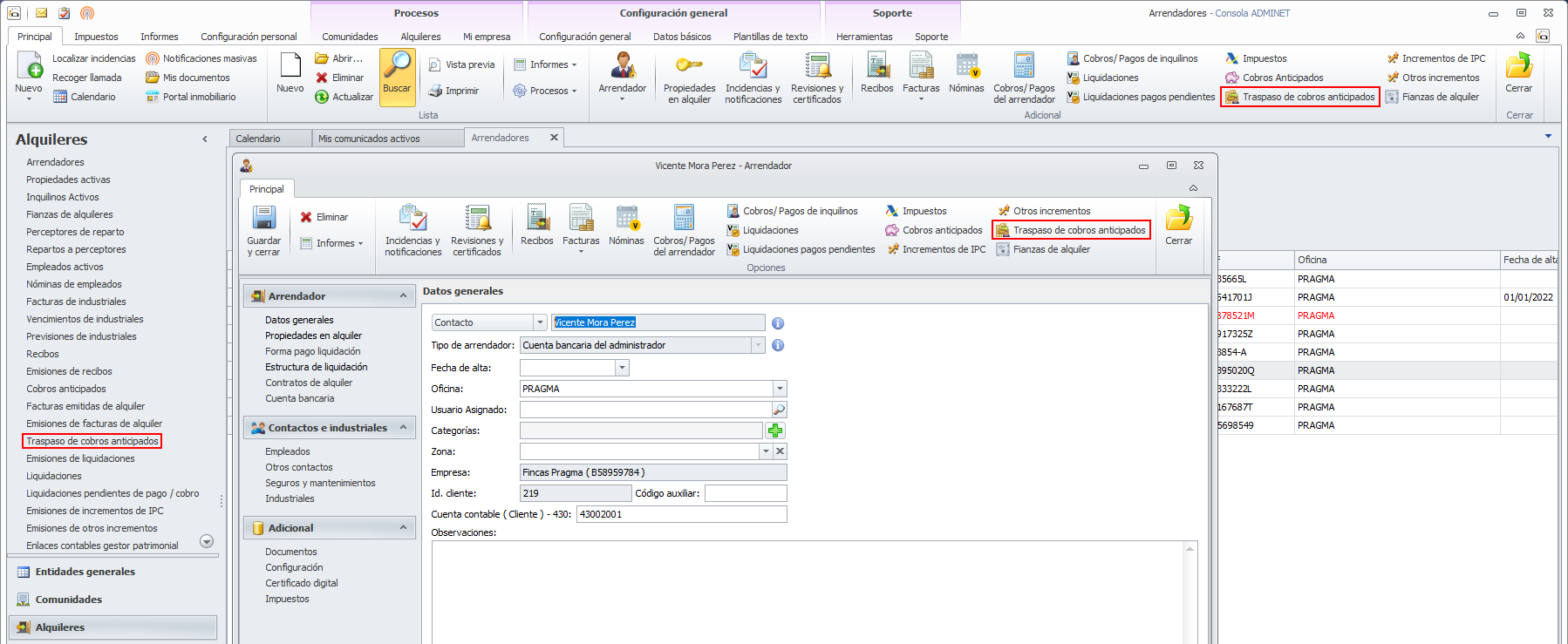Screen dimensions: 1568x644
Task: Click Otros incrementos in the main ribbon
Action: click(1433, 78)
